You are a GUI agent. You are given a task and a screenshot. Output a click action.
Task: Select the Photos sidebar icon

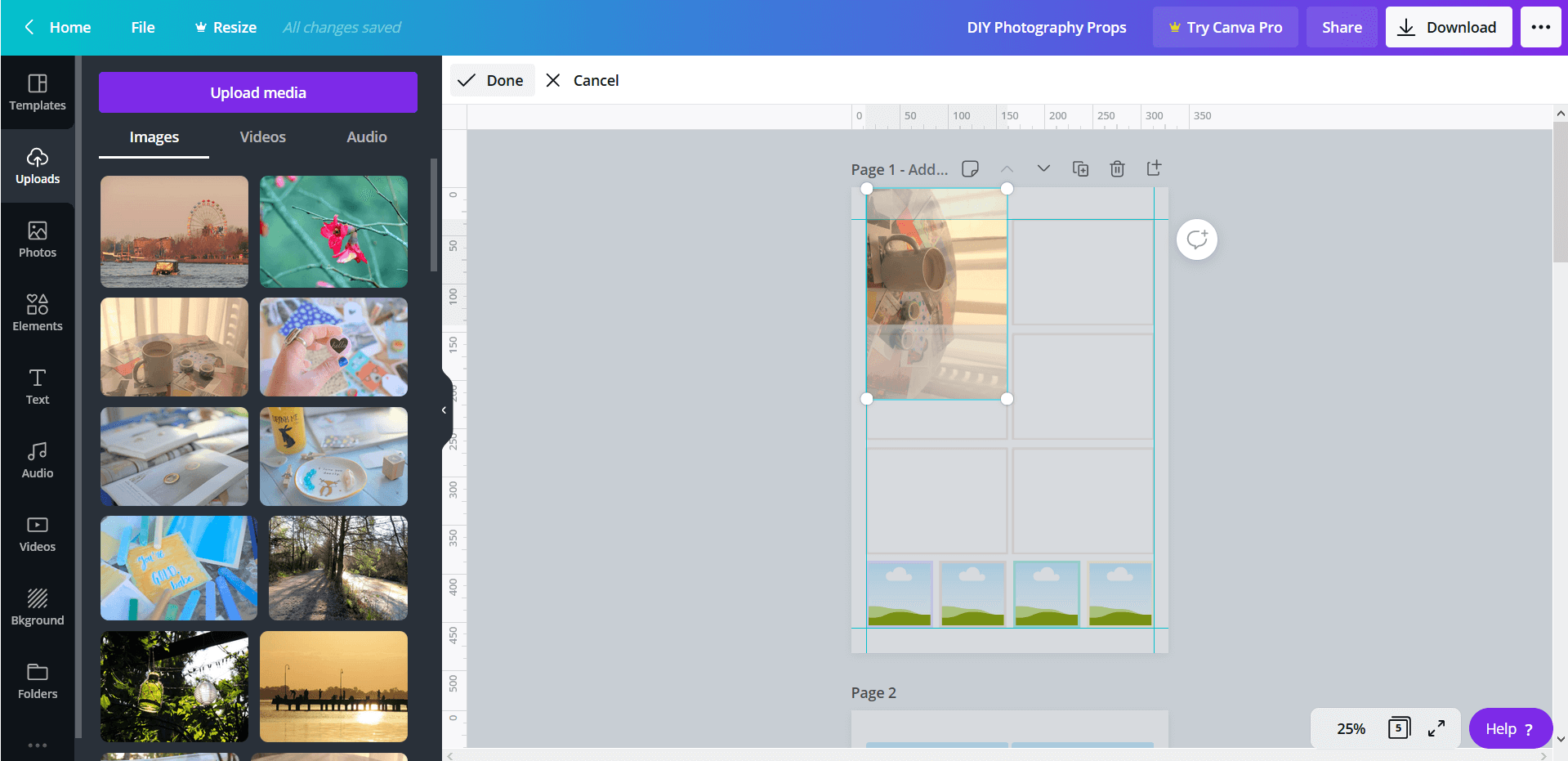coord(38,239)
